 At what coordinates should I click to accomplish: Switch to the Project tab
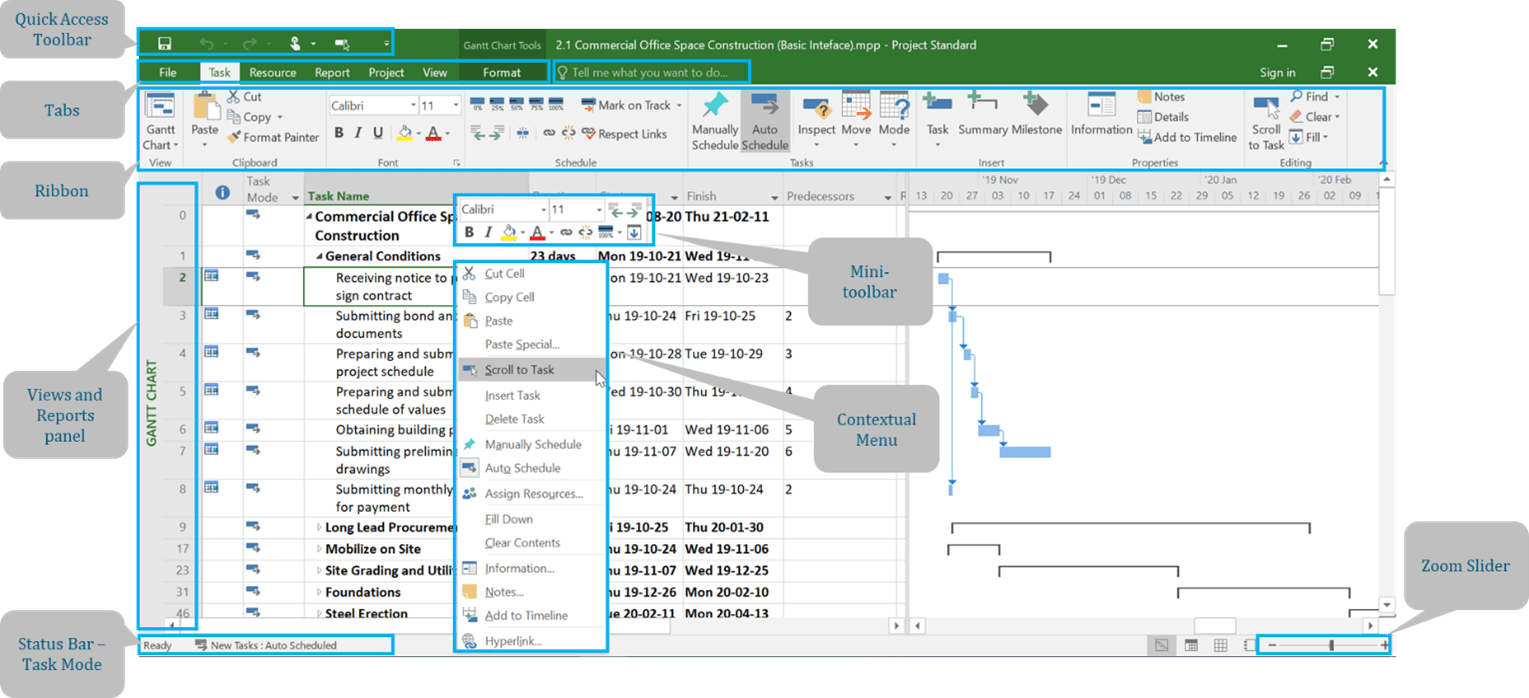(x=386, y=72)
